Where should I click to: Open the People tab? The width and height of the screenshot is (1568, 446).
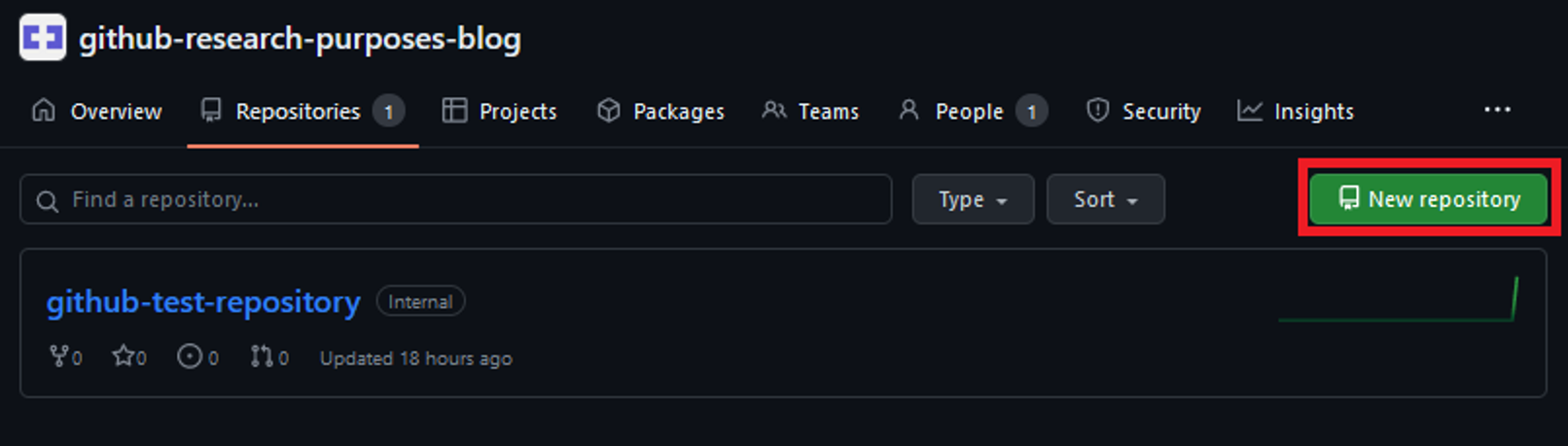point(972,112)
